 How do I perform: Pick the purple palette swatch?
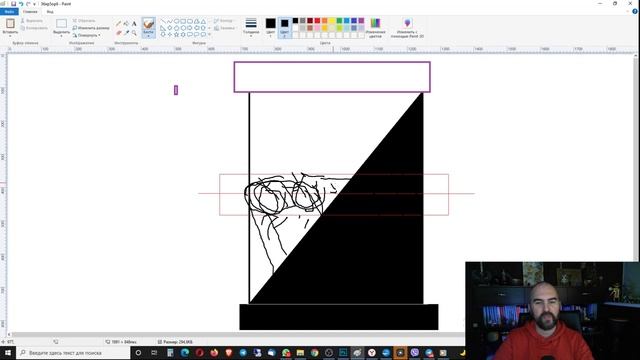(x=361, y=20)
